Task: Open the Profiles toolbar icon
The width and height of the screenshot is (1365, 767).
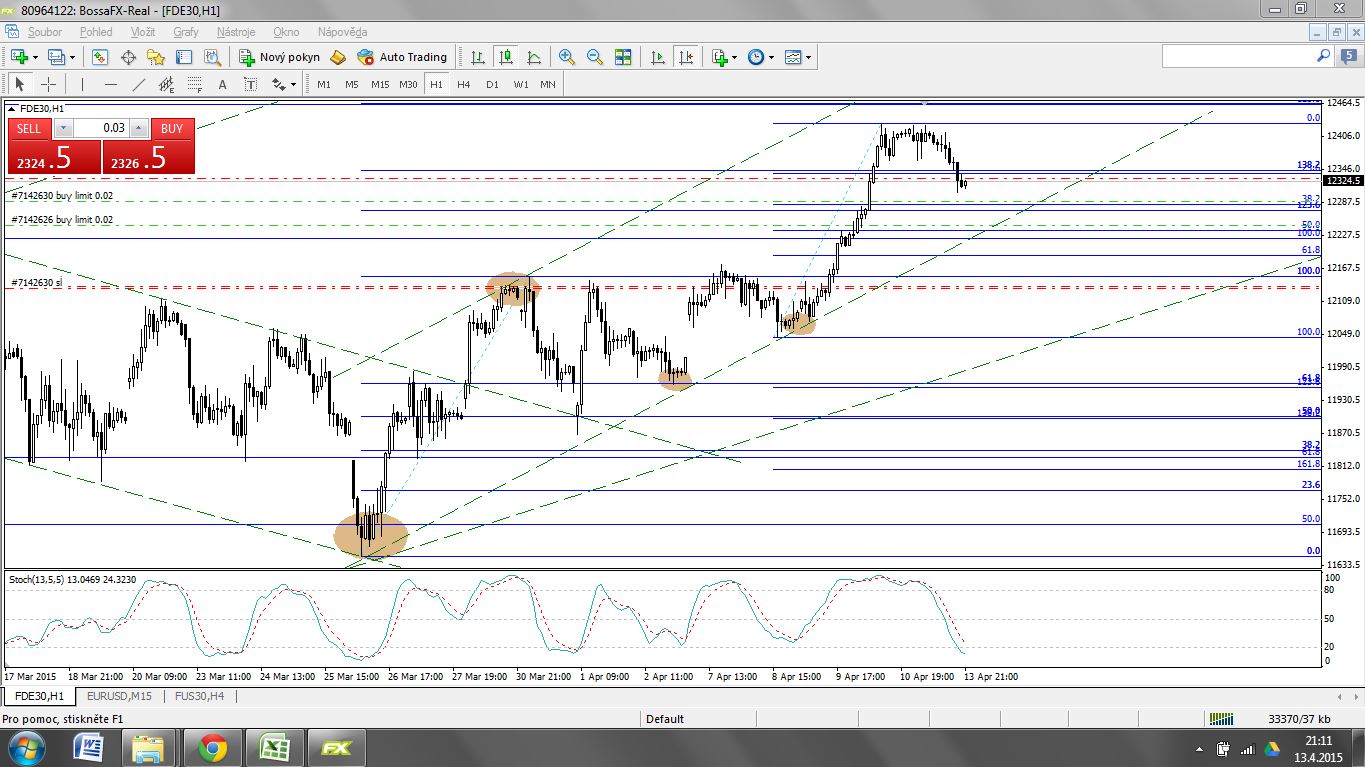Action: click(56, 57)
